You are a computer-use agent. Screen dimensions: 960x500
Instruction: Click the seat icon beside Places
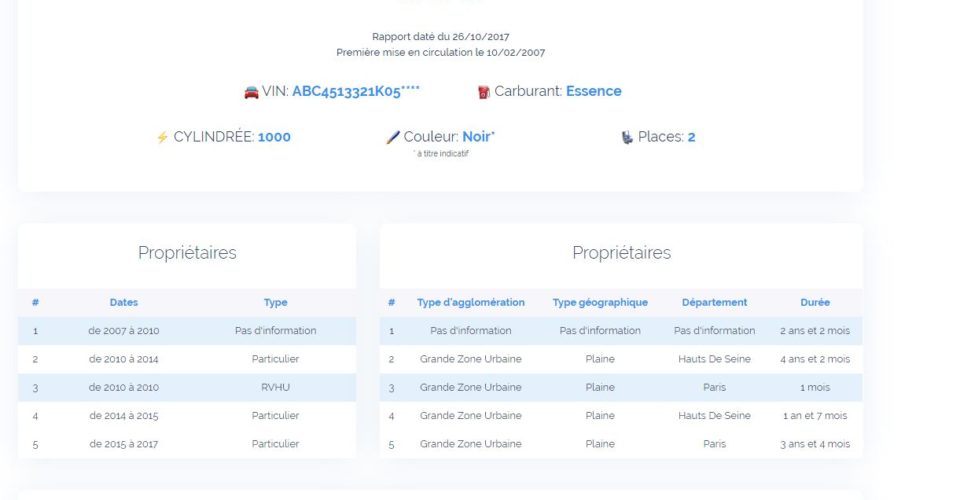click(x=627, y=137)
